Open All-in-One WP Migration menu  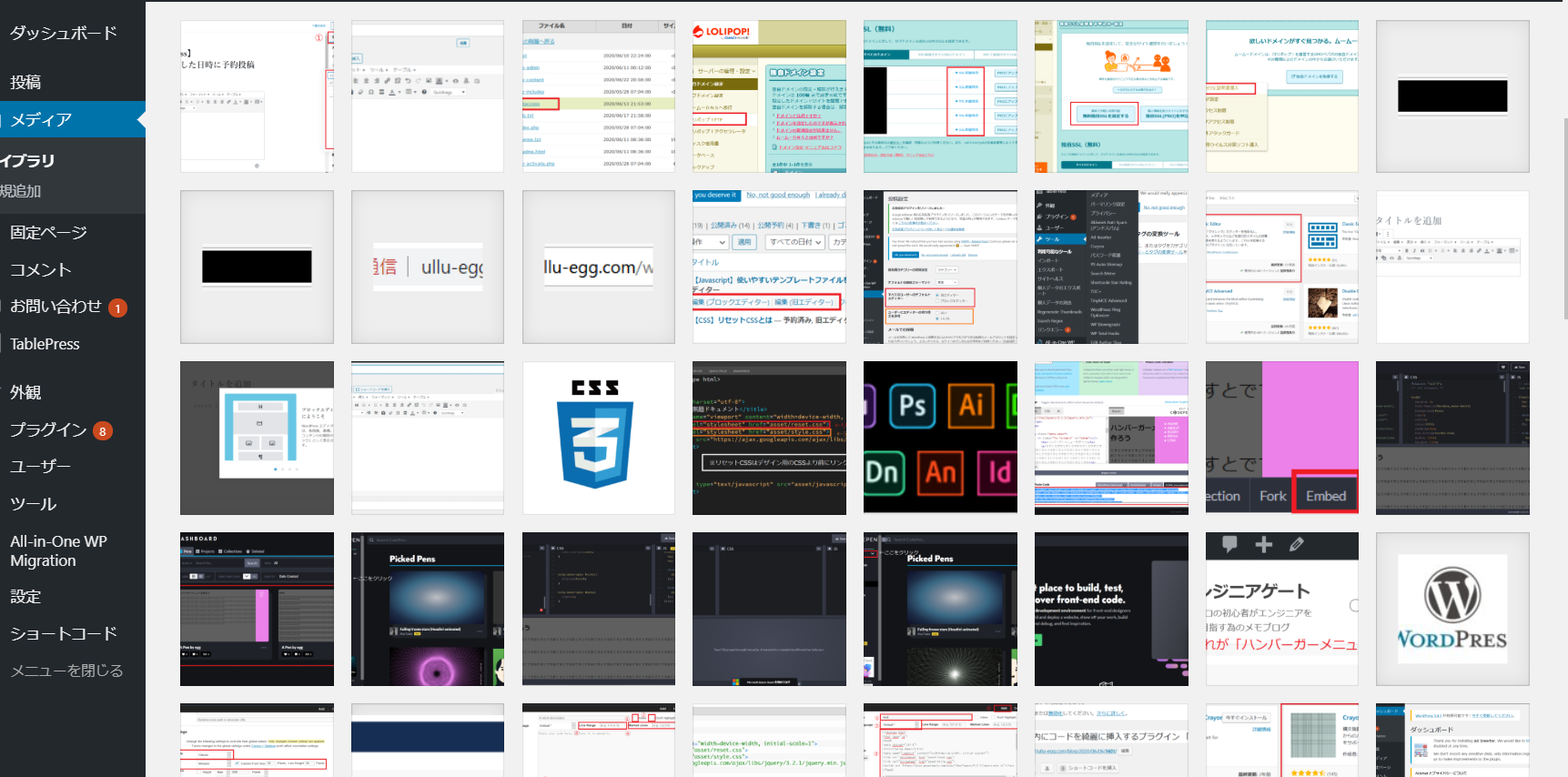pos(58,550)
